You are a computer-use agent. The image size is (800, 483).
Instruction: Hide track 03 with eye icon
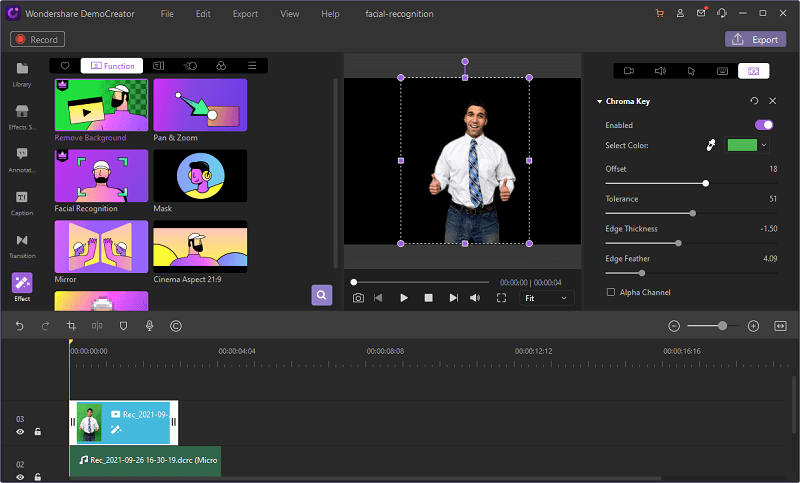click(20, 432)
